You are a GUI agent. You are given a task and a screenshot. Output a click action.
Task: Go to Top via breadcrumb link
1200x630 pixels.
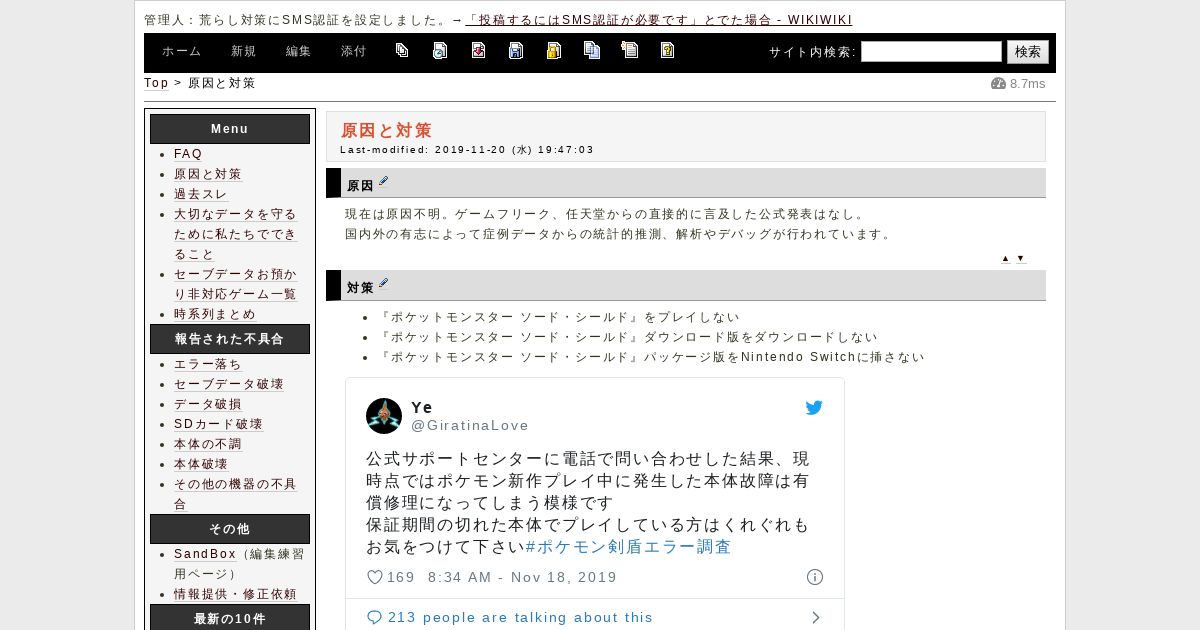click(x=156, y=83)
